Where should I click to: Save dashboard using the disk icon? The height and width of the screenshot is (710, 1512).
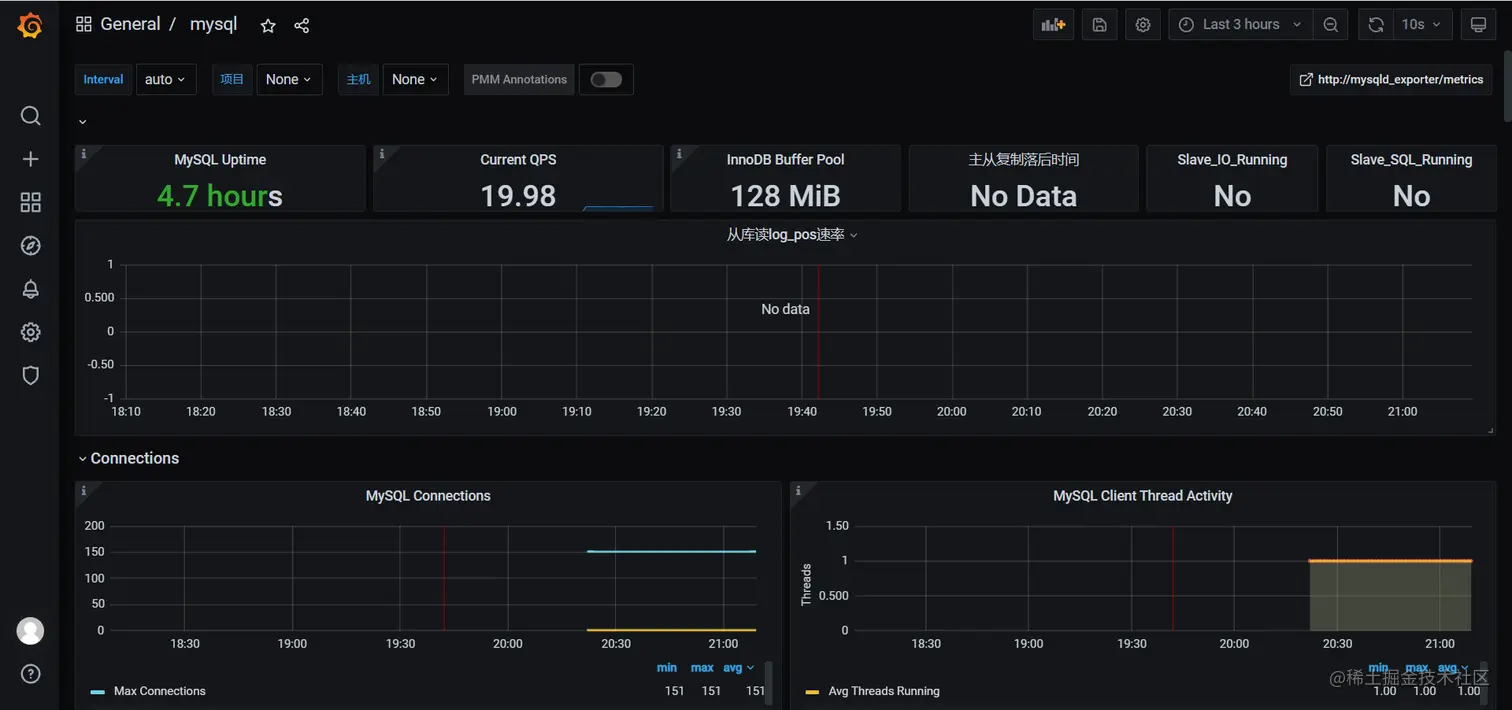click(x=1099, y=25)
